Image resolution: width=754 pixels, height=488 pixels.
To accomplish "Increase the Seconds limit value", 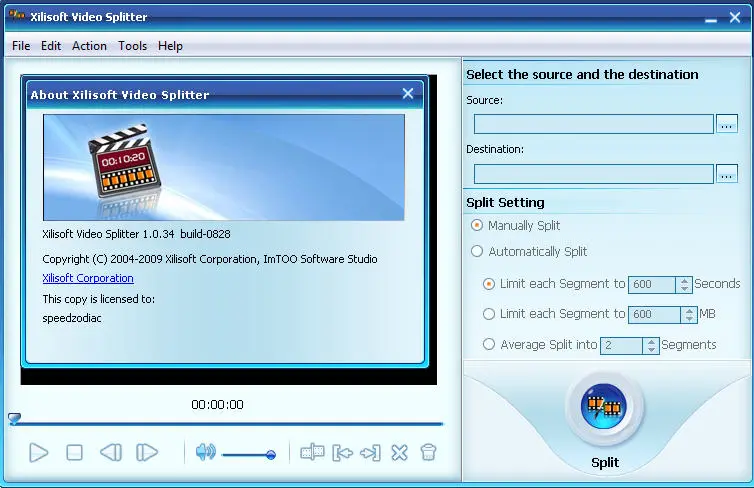I will (684, 280).
